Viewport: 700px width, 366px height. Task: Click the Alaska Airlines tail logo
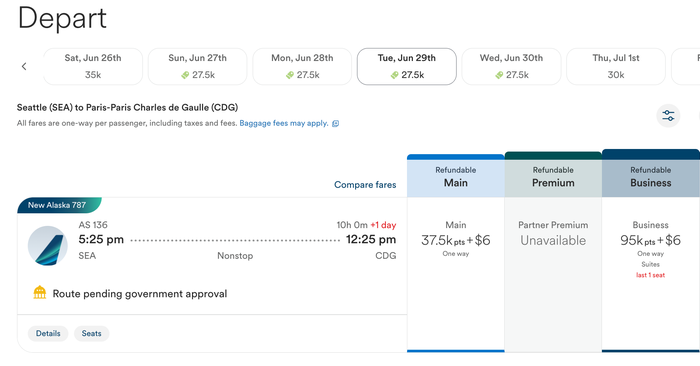(x=48, y=245)
